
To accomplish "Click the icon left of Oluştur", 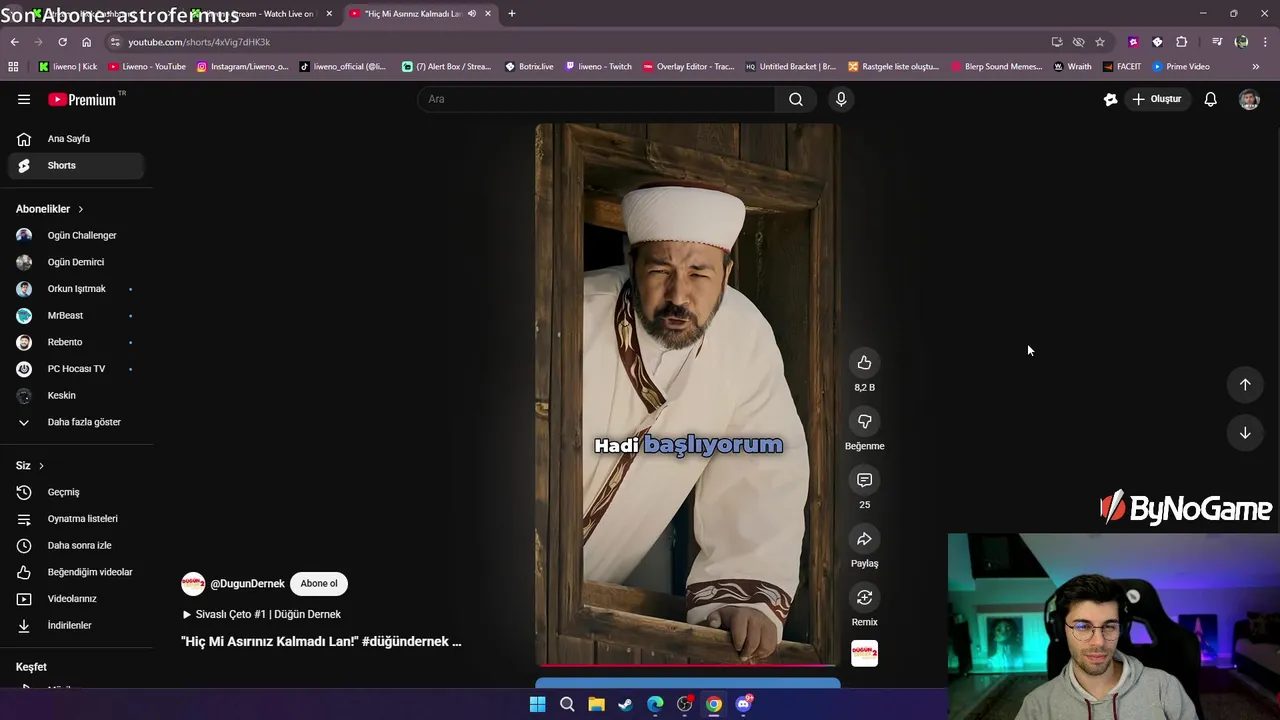I will [1110, 99].
